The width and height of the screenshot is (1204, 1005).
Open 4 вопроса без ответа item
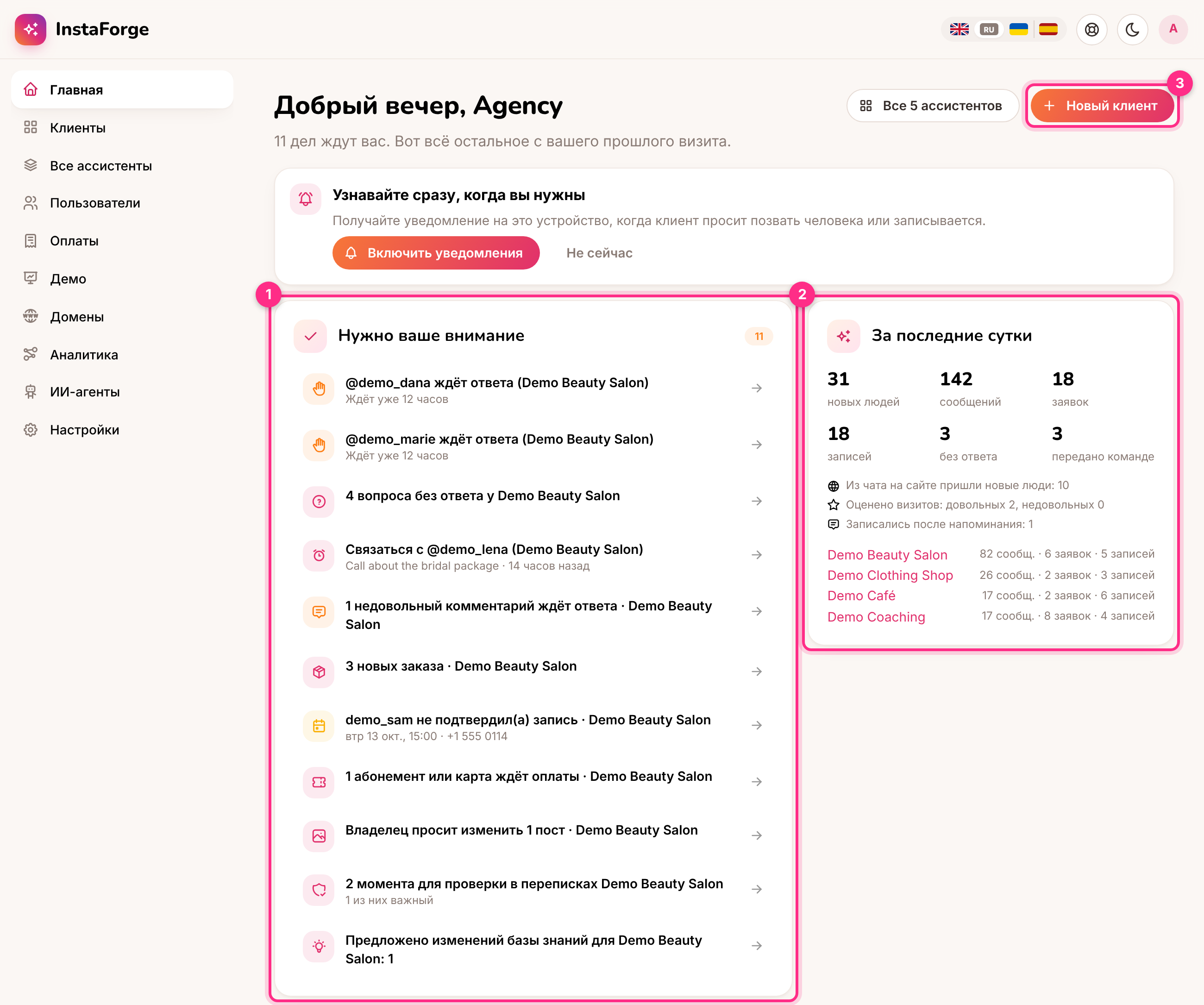533,502
